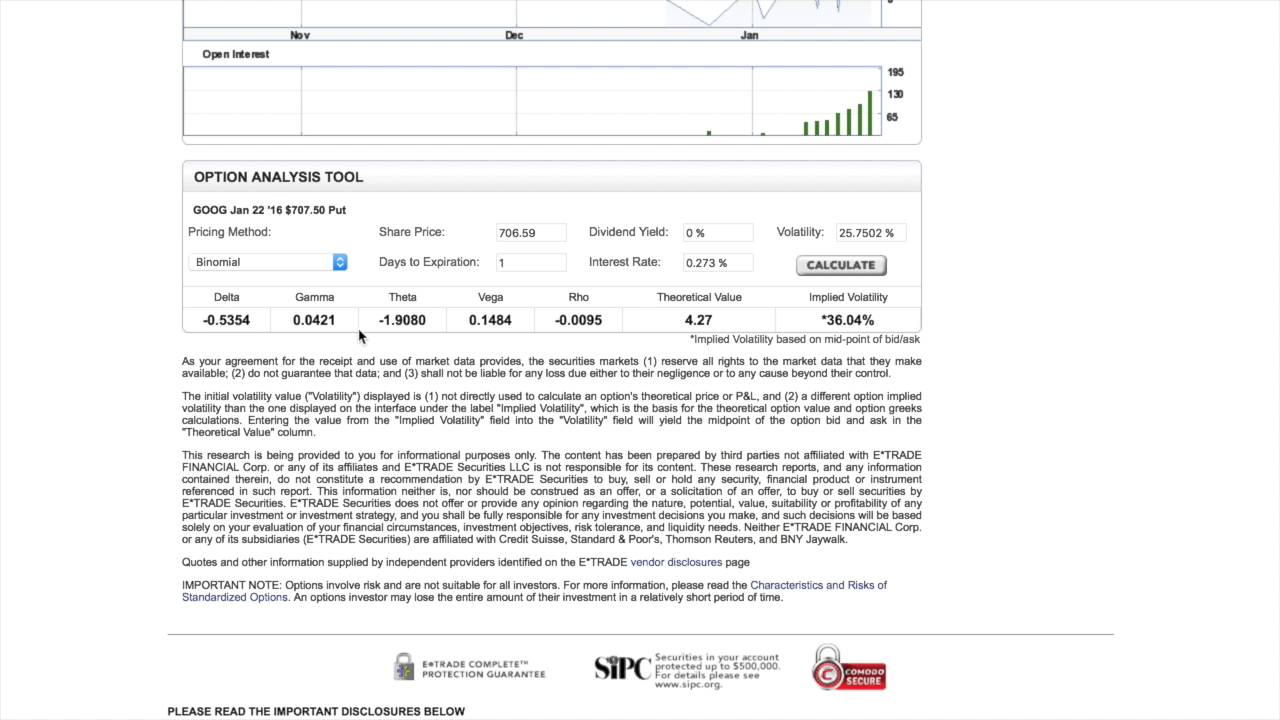Click the Interest Rate input field
The image size is (1280, 720).
point(718,262)
